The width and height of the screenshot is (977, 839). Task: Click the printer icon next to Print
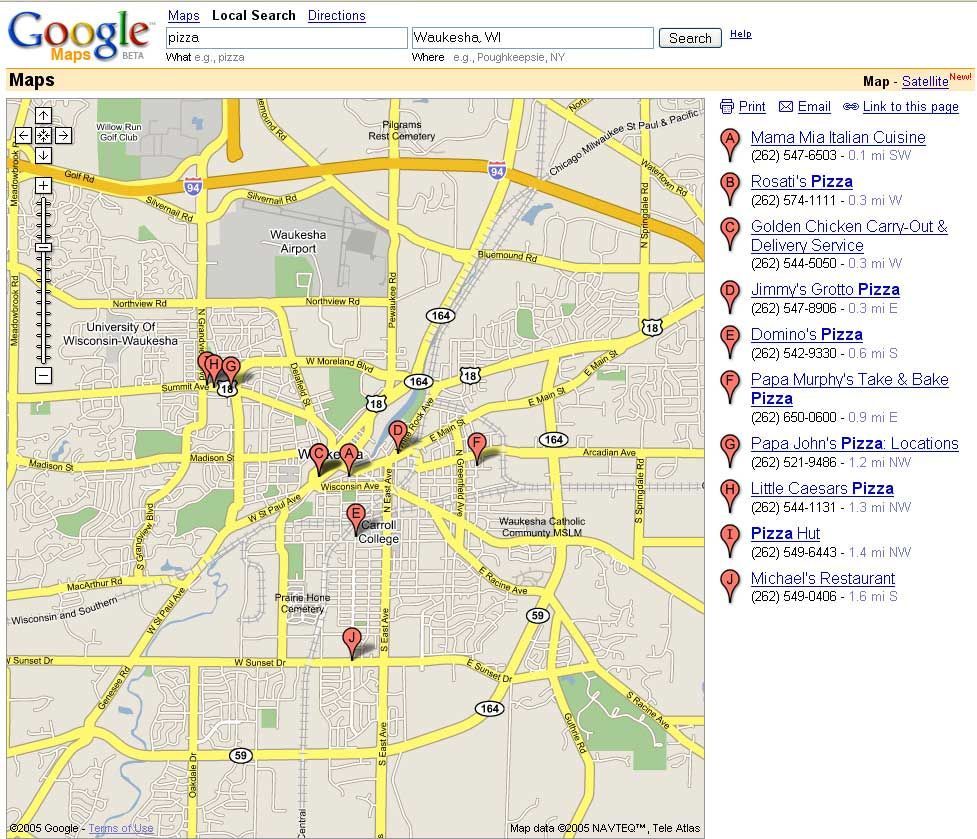tap(731, 107)
